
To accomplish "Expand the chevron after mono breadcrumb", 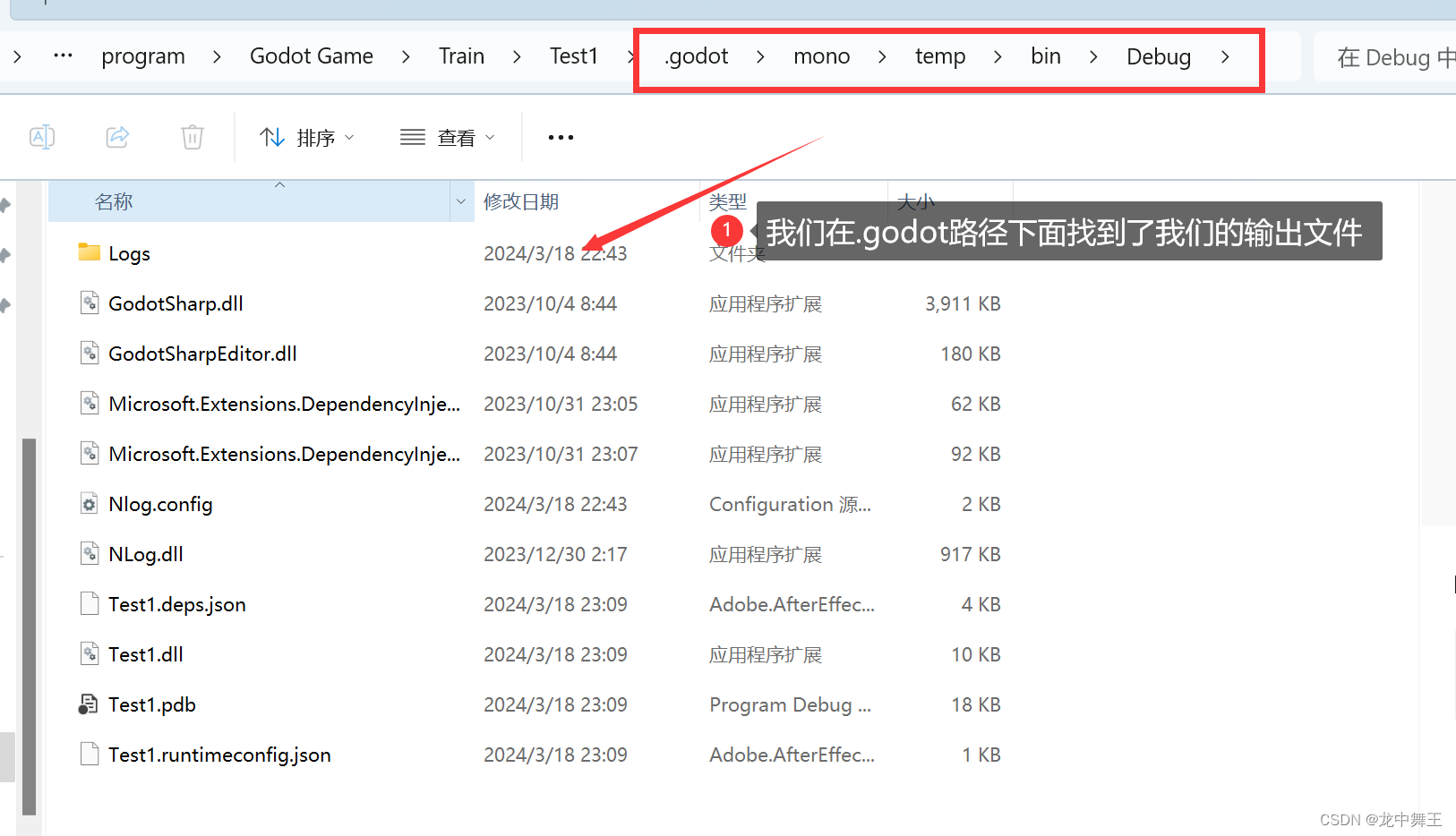I will tap(882, 56).
